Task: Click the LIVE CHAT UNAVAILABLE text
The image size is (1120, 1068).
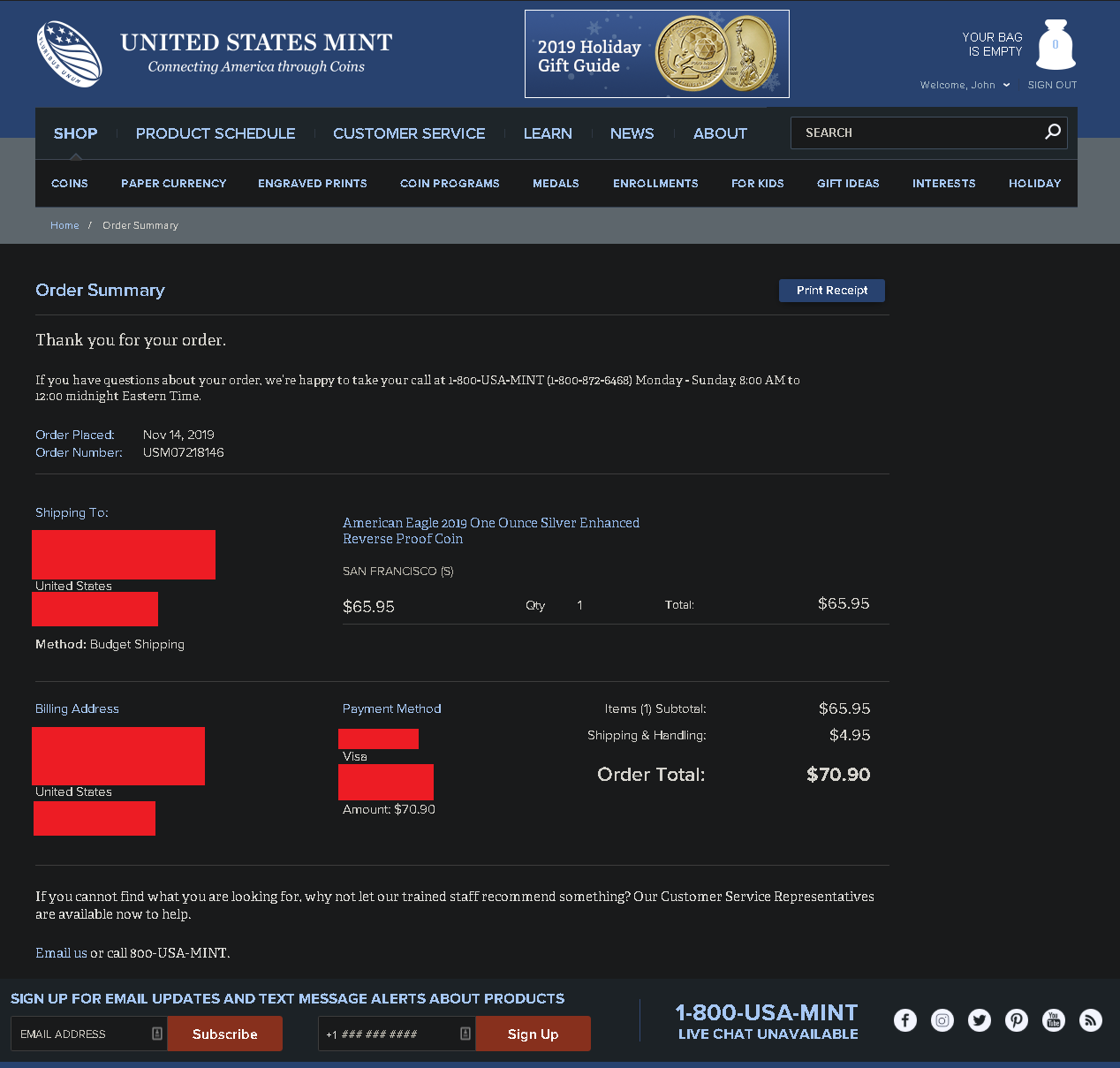Action: (768, 1034)
